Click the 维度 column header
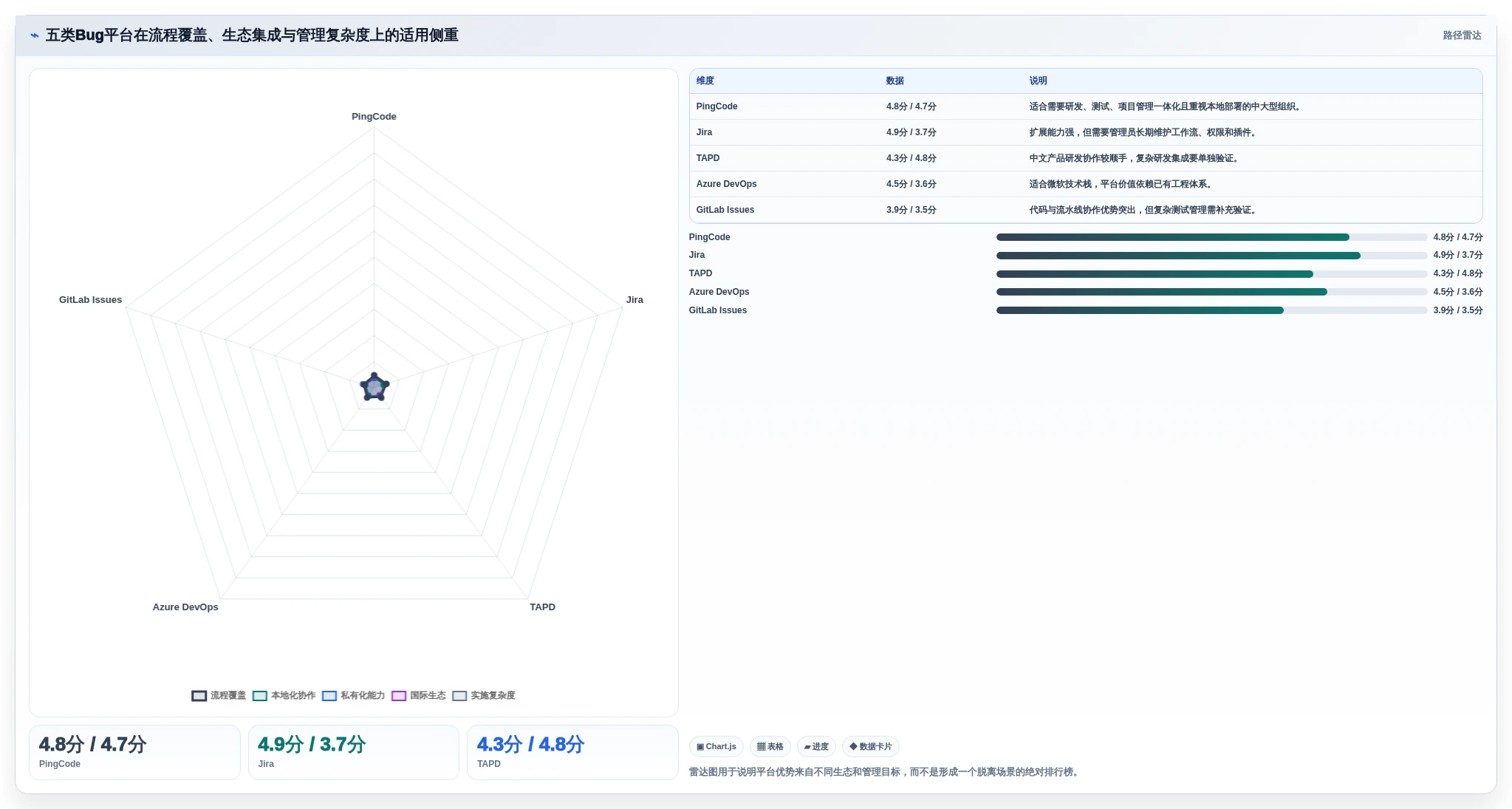Viewport: 1512px width, 809px height. click(705, 81)
